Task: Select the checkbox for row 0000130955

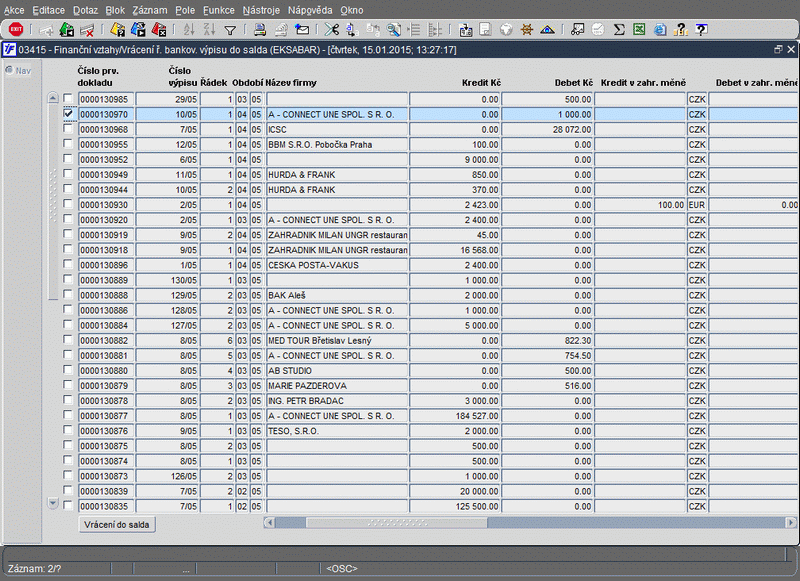Action: [x=68, y=143]
